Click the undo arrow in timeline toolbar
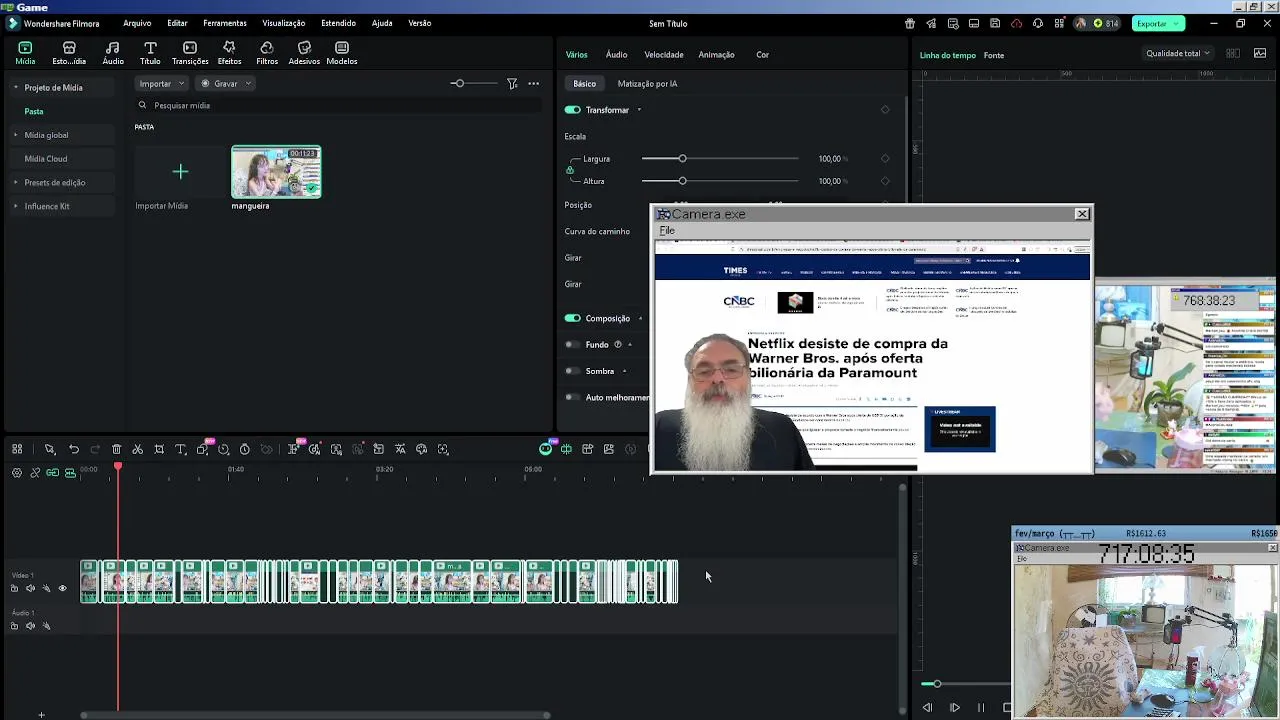This screenshot has width=1280, height=720. pos(74,450)
